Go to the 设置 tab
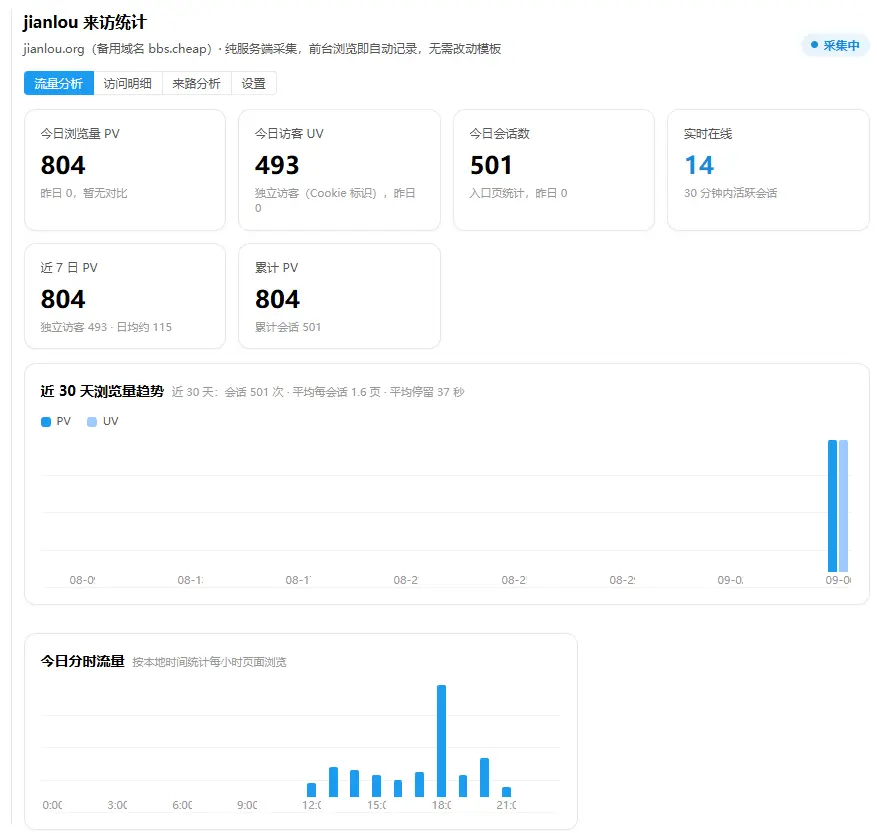Viewport: 877px width, 833px height. (253, 83)
